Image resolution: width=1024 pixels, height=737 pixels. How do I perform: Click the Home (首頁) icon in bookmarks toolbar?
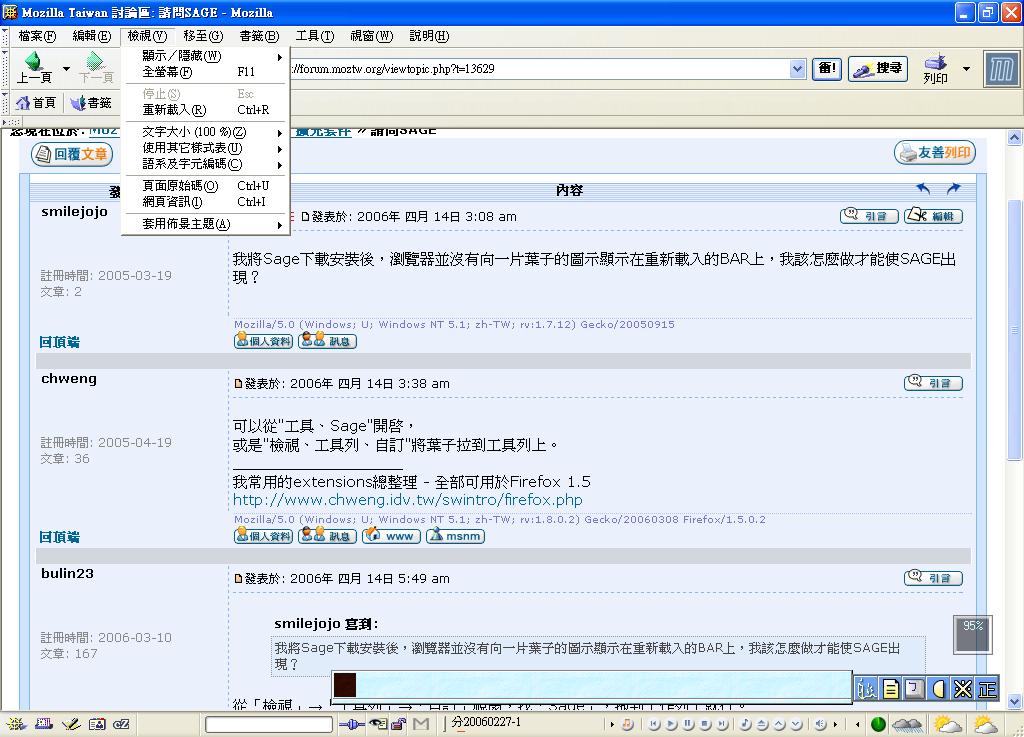pyautogui.click(x=36, y=103)
